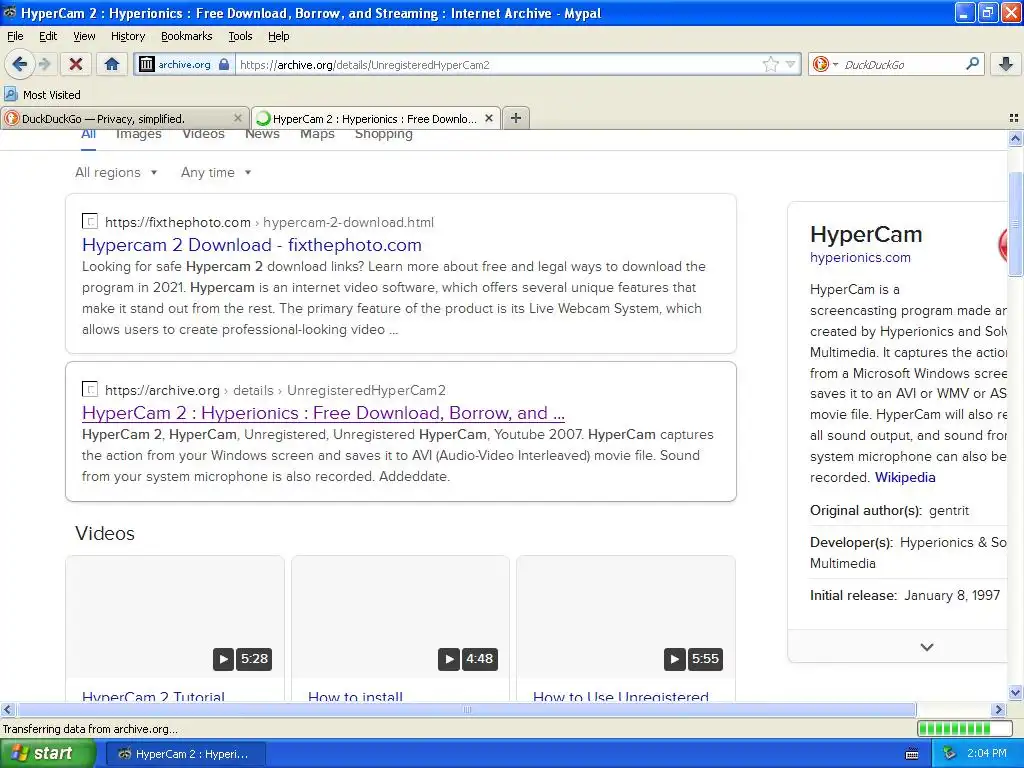Screen dimensions: 1024x768
Task: Open Hypercam 2 Download fixthephoto.com result
Action: click(251, 245)
